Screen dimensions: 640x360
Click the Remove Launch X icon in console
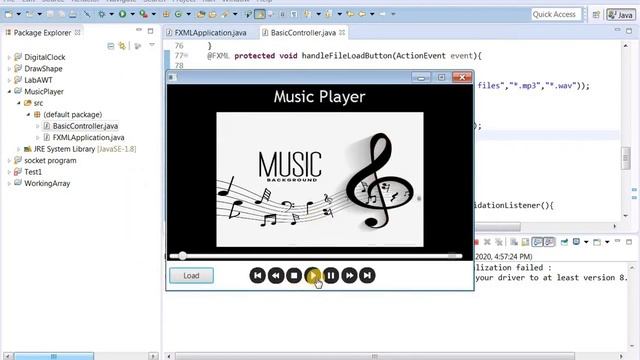pos(487,242)
